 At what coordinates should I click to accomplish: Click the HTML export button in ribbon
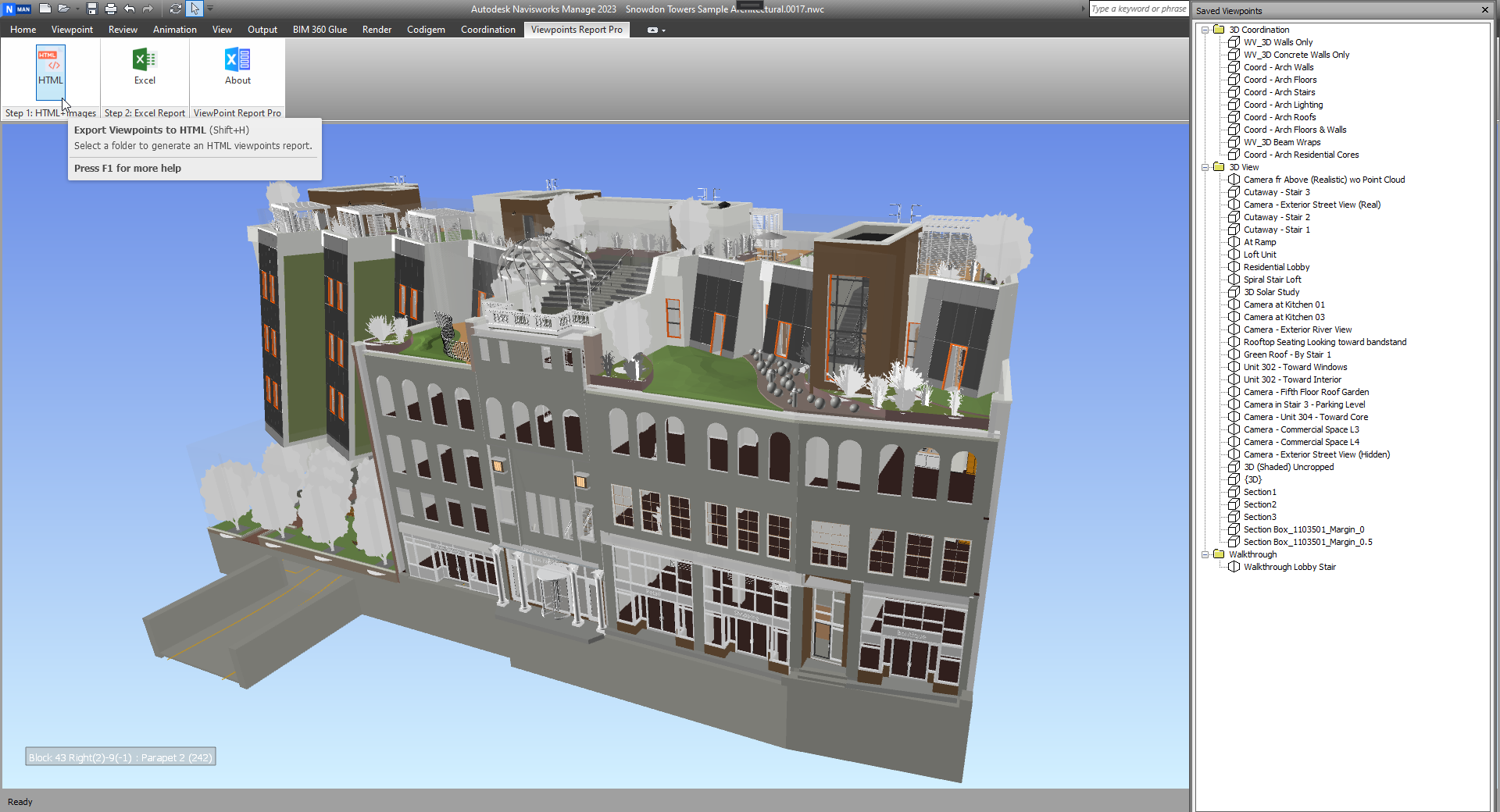50,67
